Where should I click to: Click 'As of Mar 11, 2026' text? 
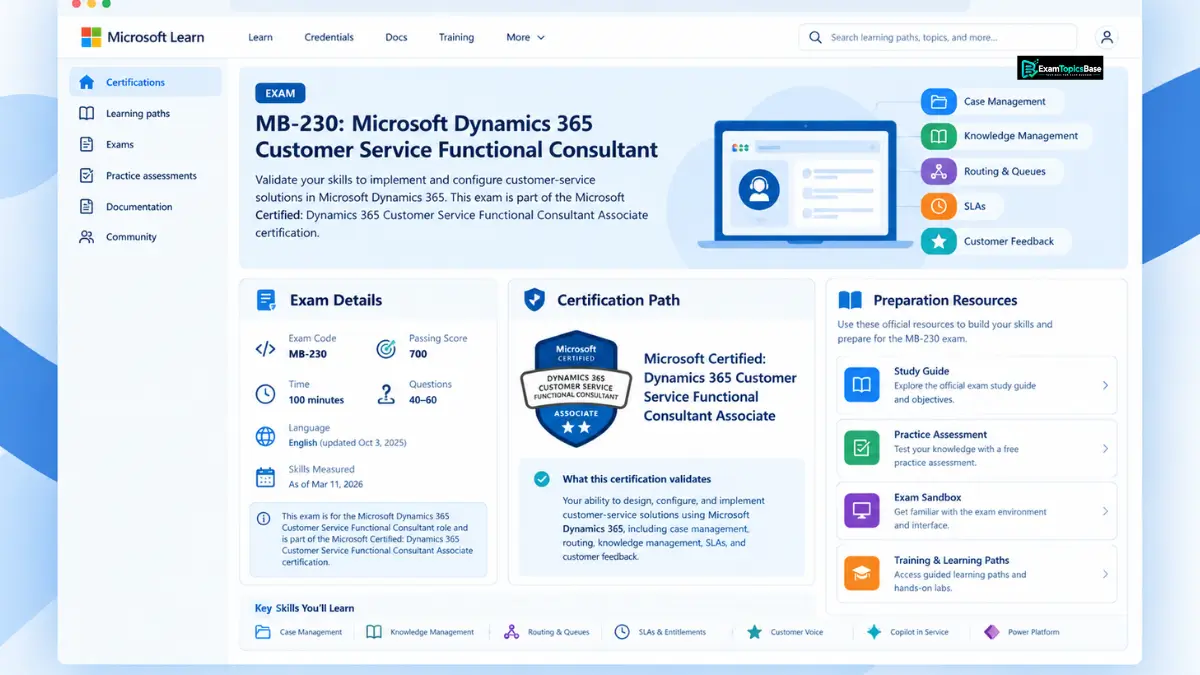pyautogui.click(x=326, y=484)
